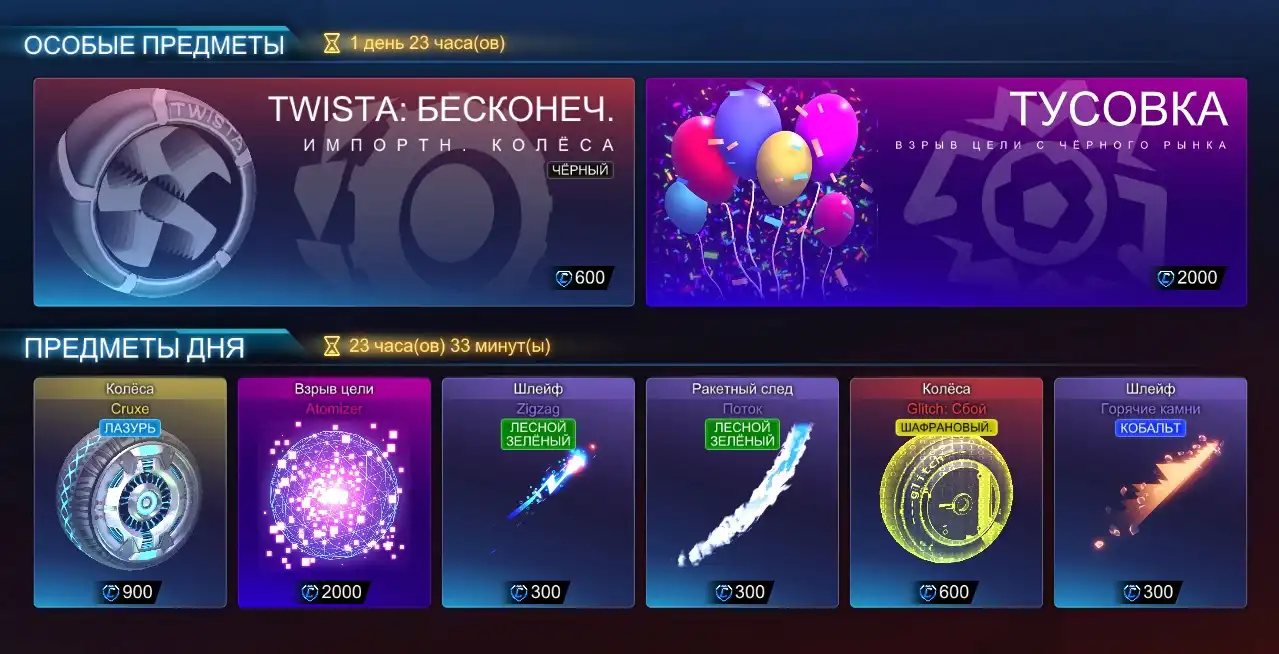
Task: Select the Glitch: Сбой wheels card
Action: coord(946,492)
